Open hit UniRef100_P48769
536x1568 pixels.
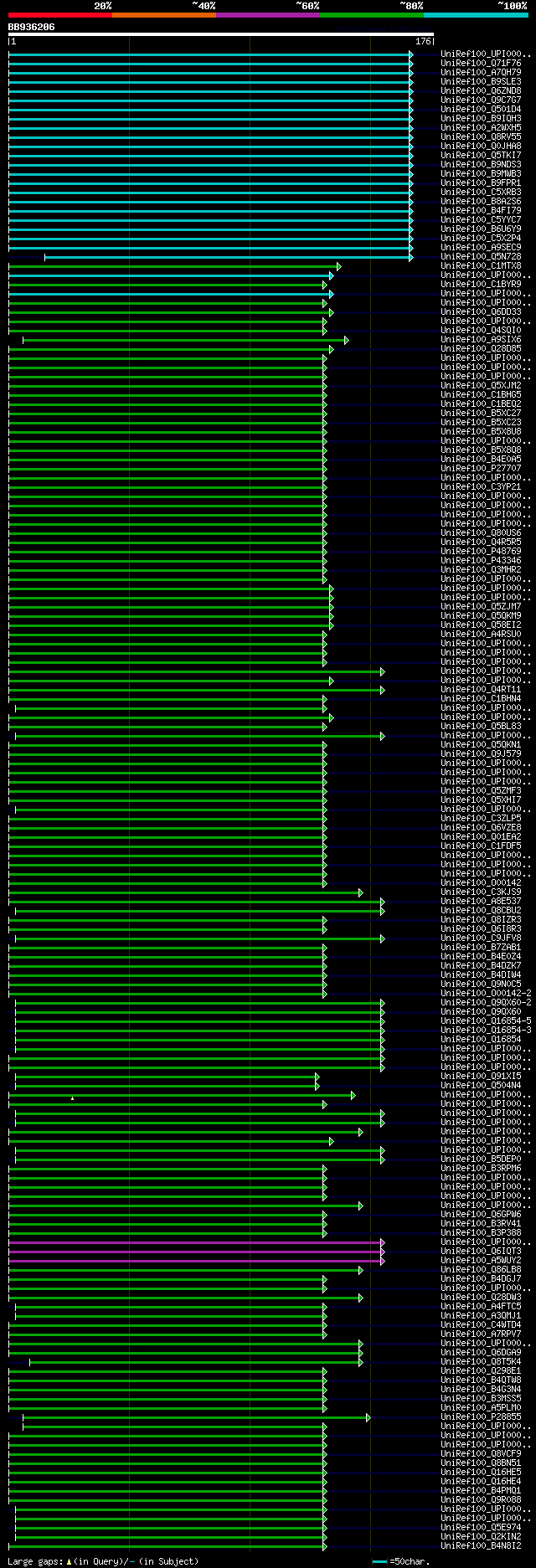pos(481,552)
